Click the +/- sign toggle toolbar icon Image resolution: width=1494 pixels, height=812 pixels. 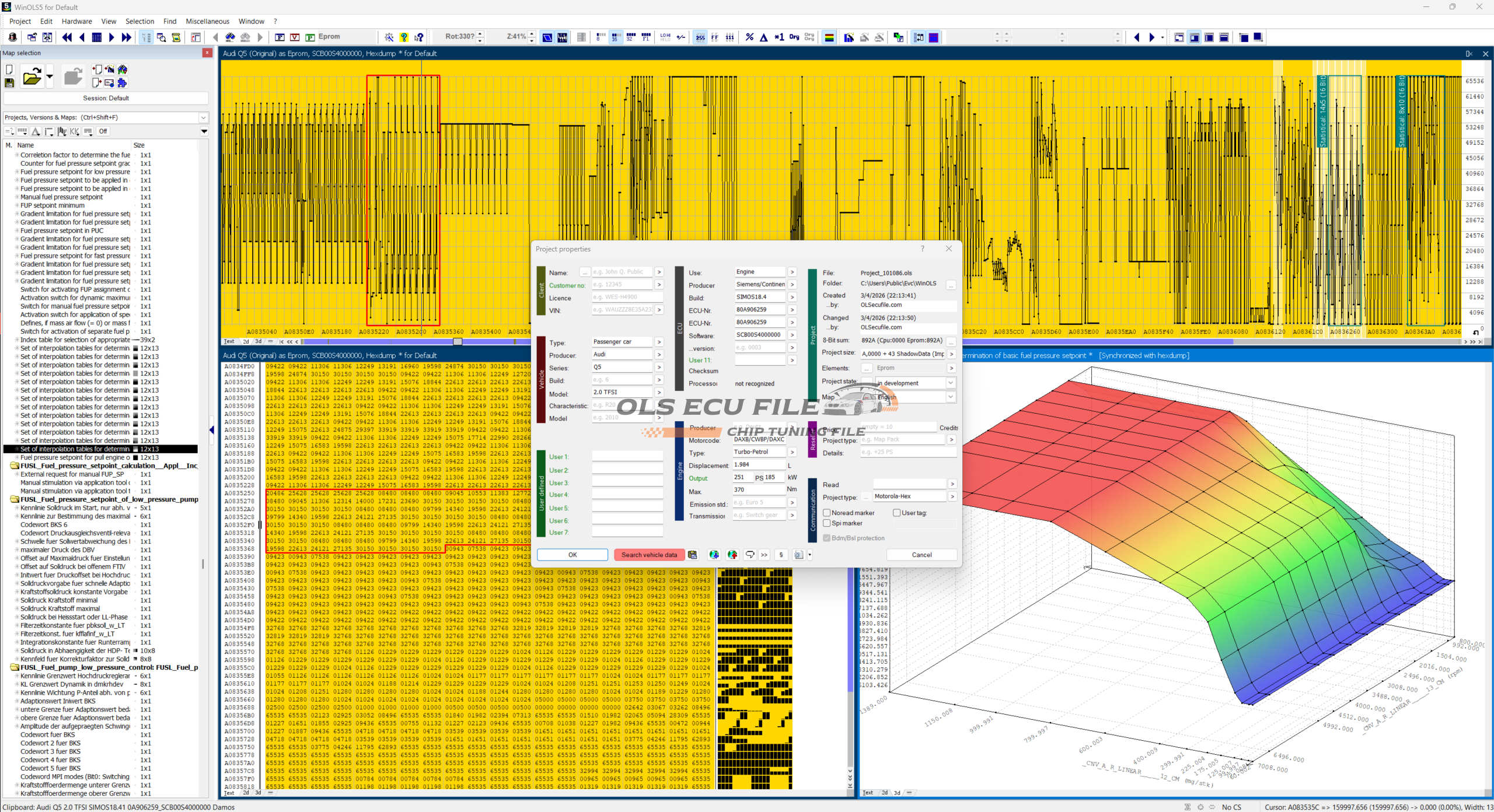(x=680, y=37)
